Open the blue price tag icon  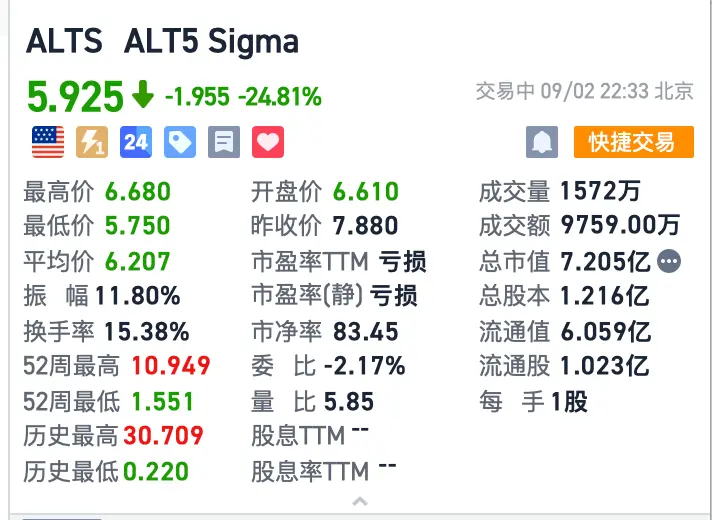coord(180,142)
